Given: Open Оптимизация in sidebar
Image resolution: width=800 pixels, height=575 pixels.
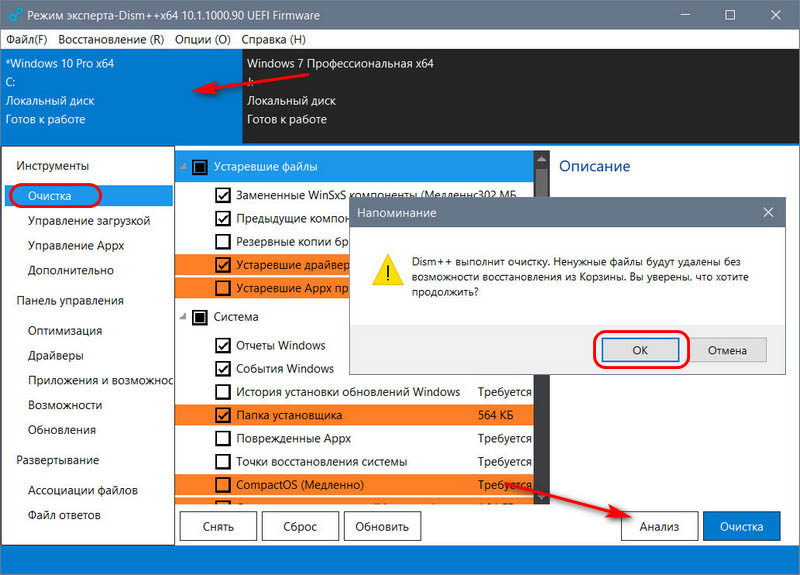Looking at the screenshot, I should pyautogui.click(x=65, y=331).
